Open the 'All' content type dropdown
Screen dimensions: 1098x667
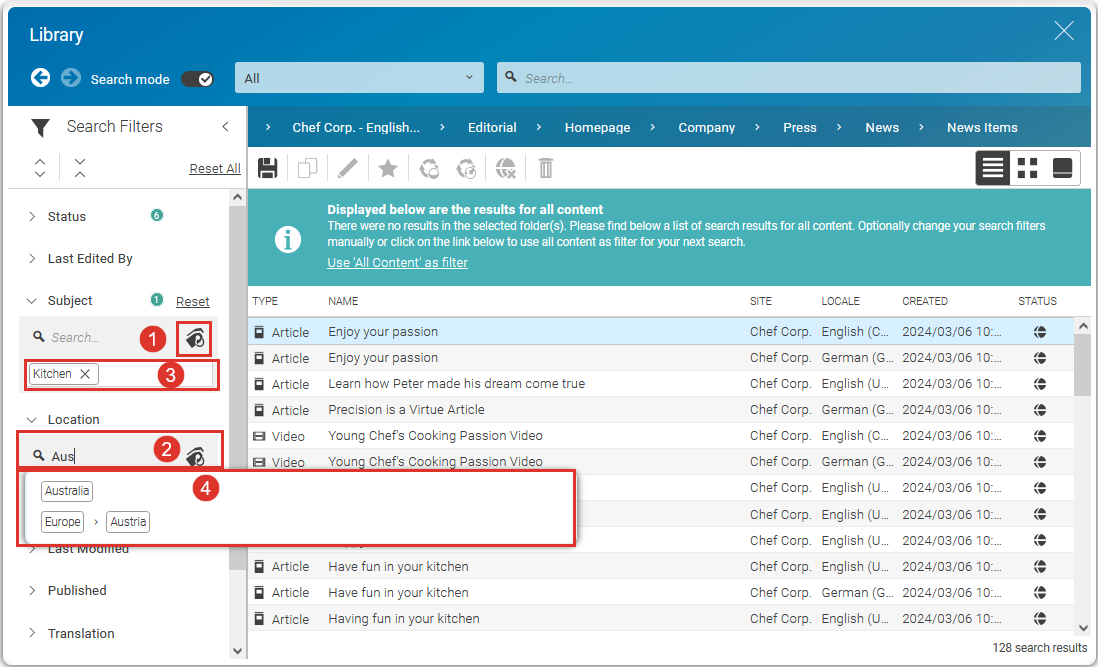tap(359, 78)
